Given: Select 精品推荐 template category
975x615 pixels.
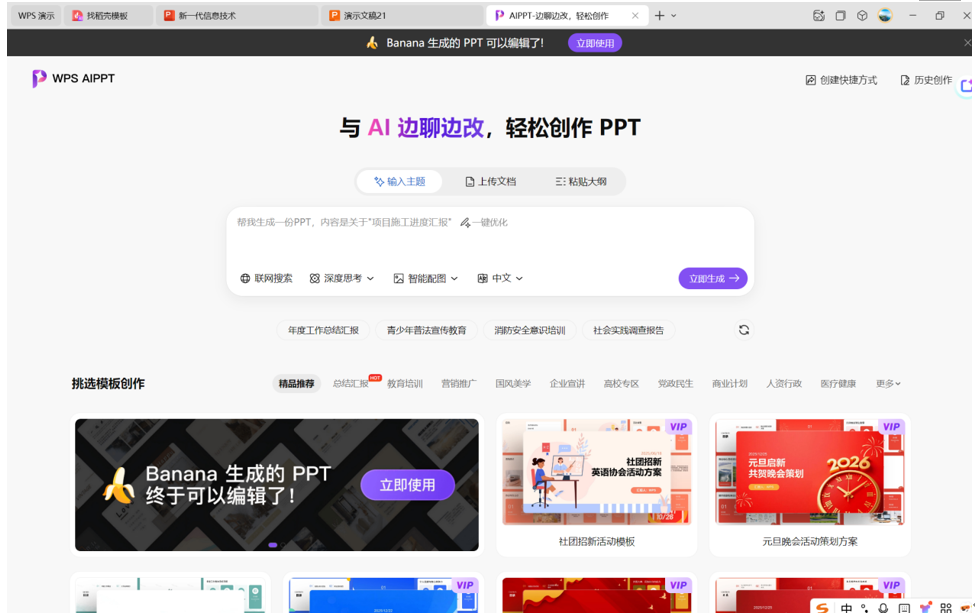Looking at the screenshot, I should (x=297, y=384).
